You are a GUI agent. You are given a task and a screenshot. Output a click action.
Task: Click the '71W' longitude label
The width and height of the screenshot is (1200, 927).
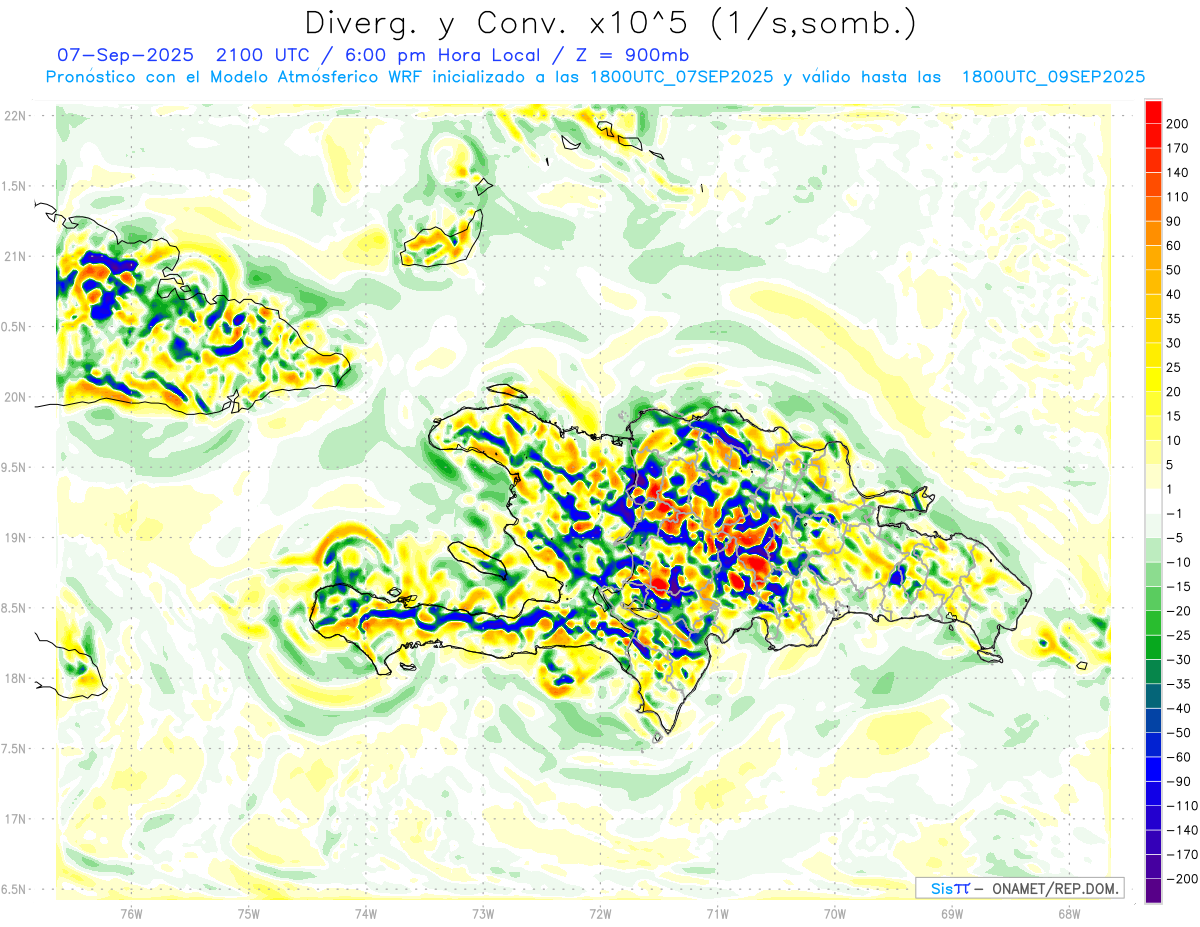717,914
